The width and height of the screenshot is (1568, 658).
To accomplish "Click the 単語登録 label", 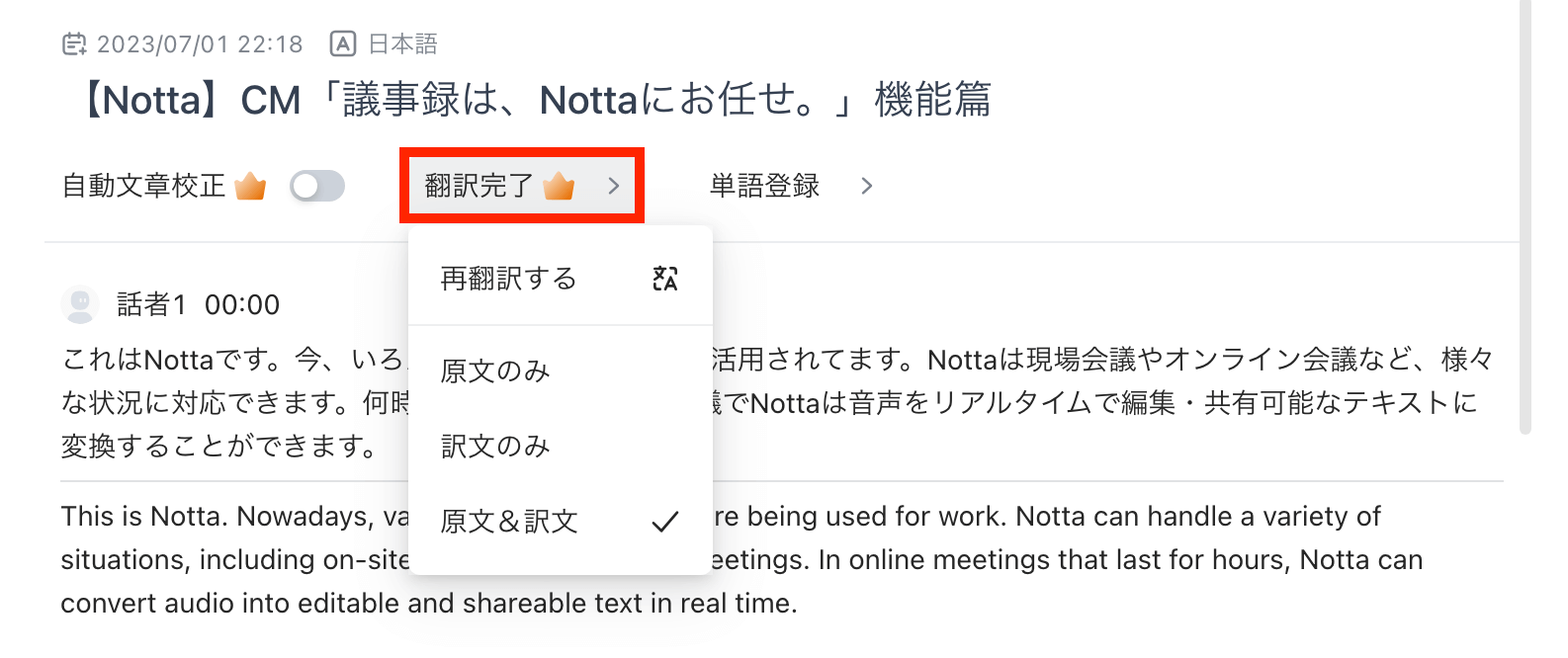I will tap(765, 186).
